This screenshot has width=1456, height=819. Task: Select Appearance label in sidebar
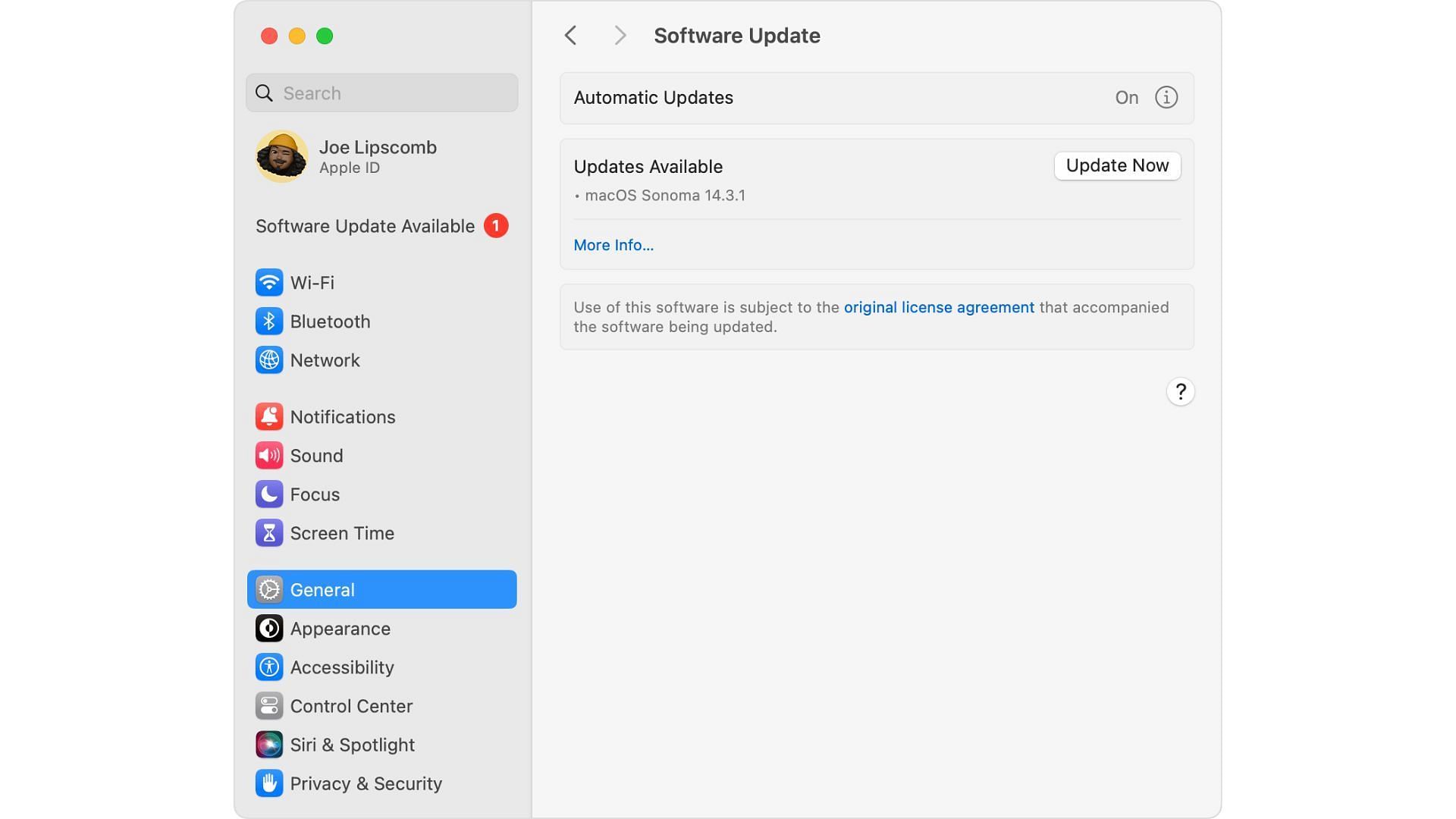(x=340, y=629)
